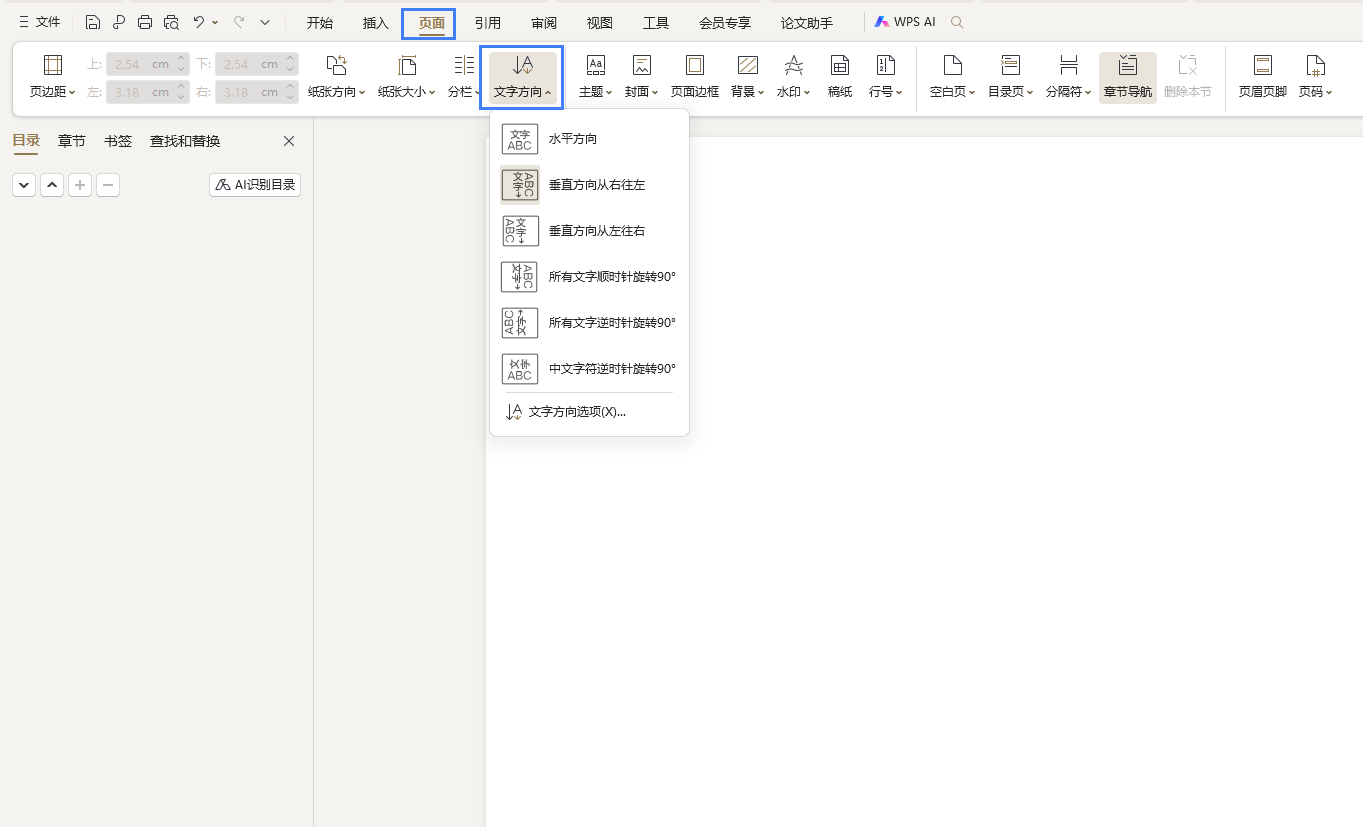Click the Redo arrow icon

(x=239, y=22)
